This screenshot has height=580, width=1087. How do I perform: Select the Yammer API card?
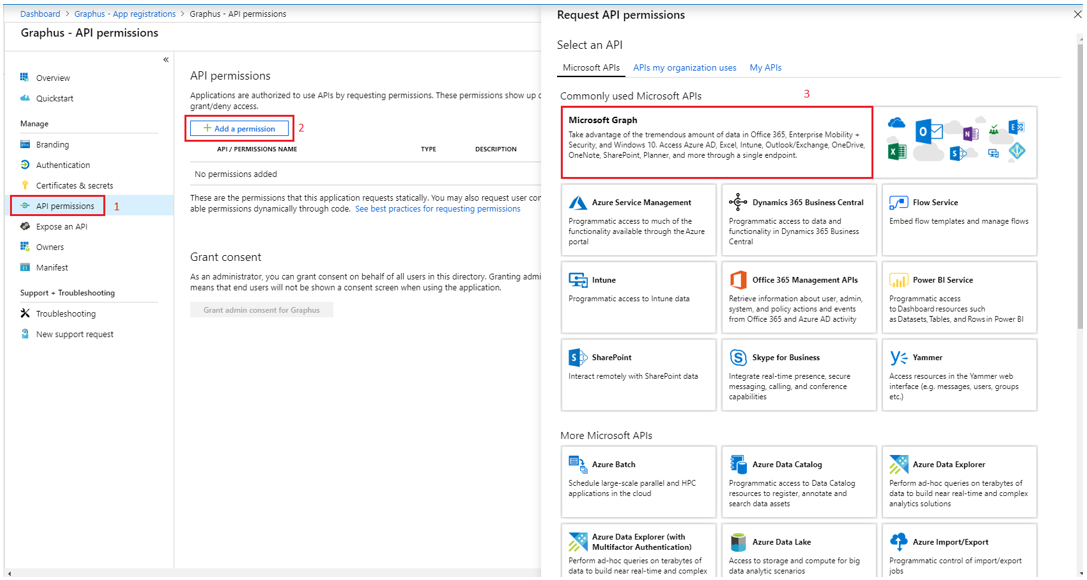tap(959, 375)
